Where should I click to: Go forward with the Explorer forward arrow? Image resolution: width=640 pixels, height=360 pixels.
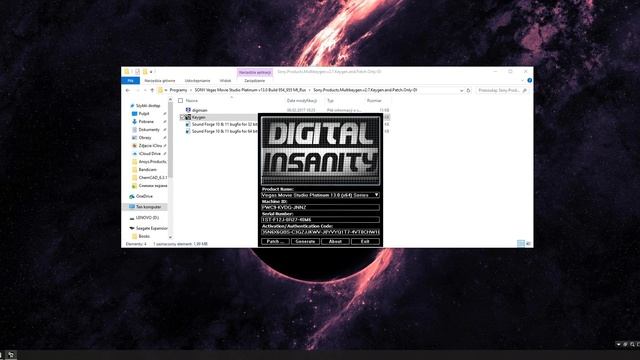point(138,90)
